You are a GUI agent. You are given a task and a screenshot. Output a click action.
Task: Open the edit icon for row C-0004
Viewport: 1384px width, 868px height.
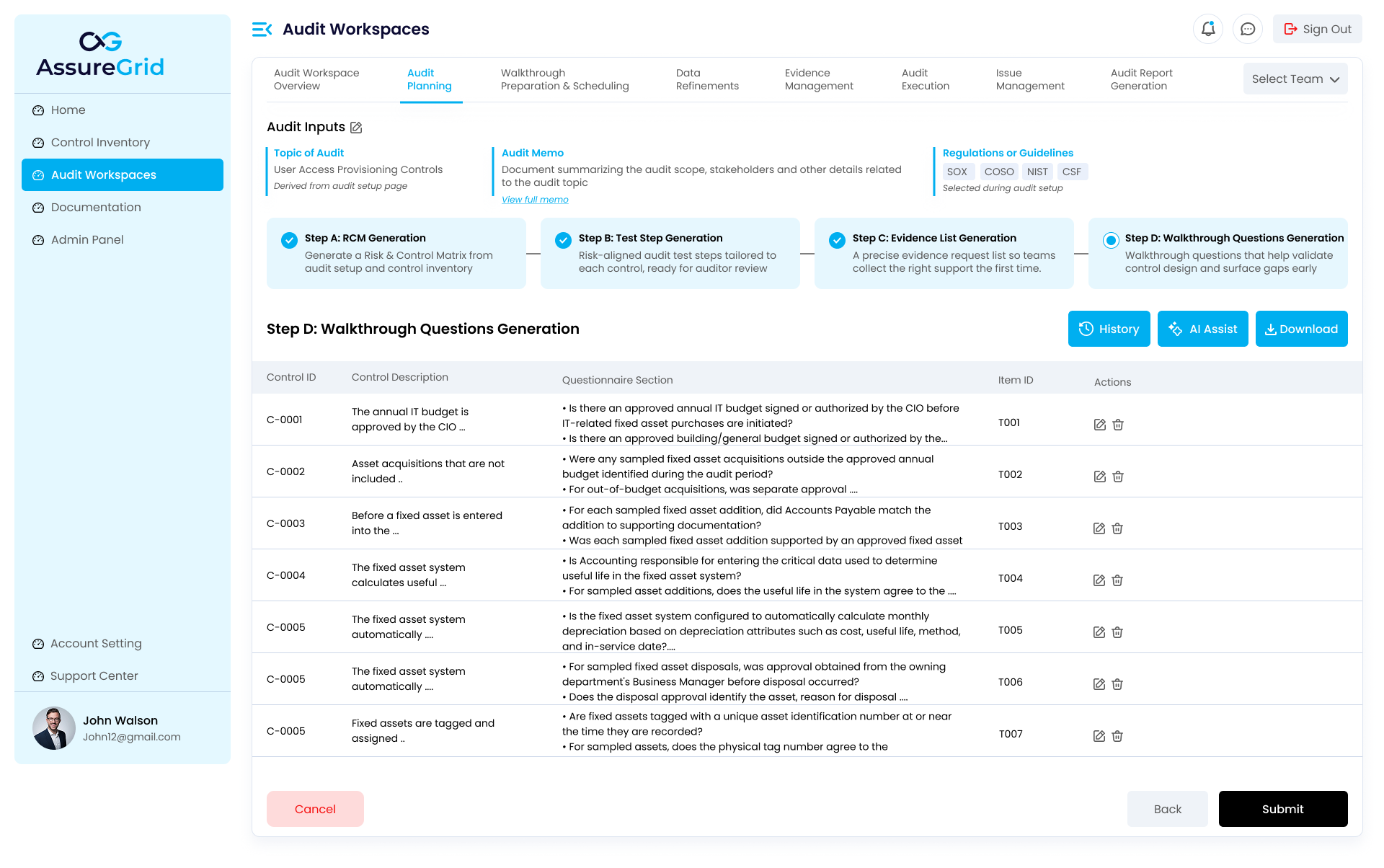coord(1099,580)
